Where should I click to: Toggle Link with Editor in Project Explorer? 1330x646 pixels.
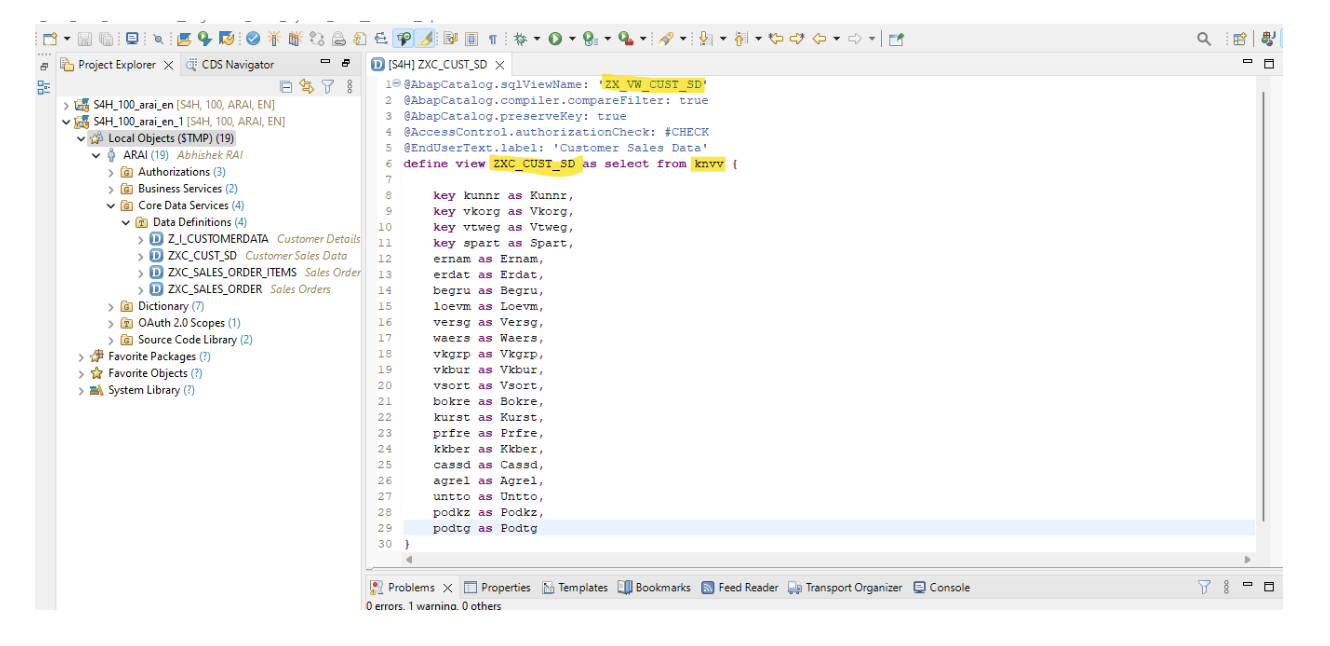click(x=306, y=87)
